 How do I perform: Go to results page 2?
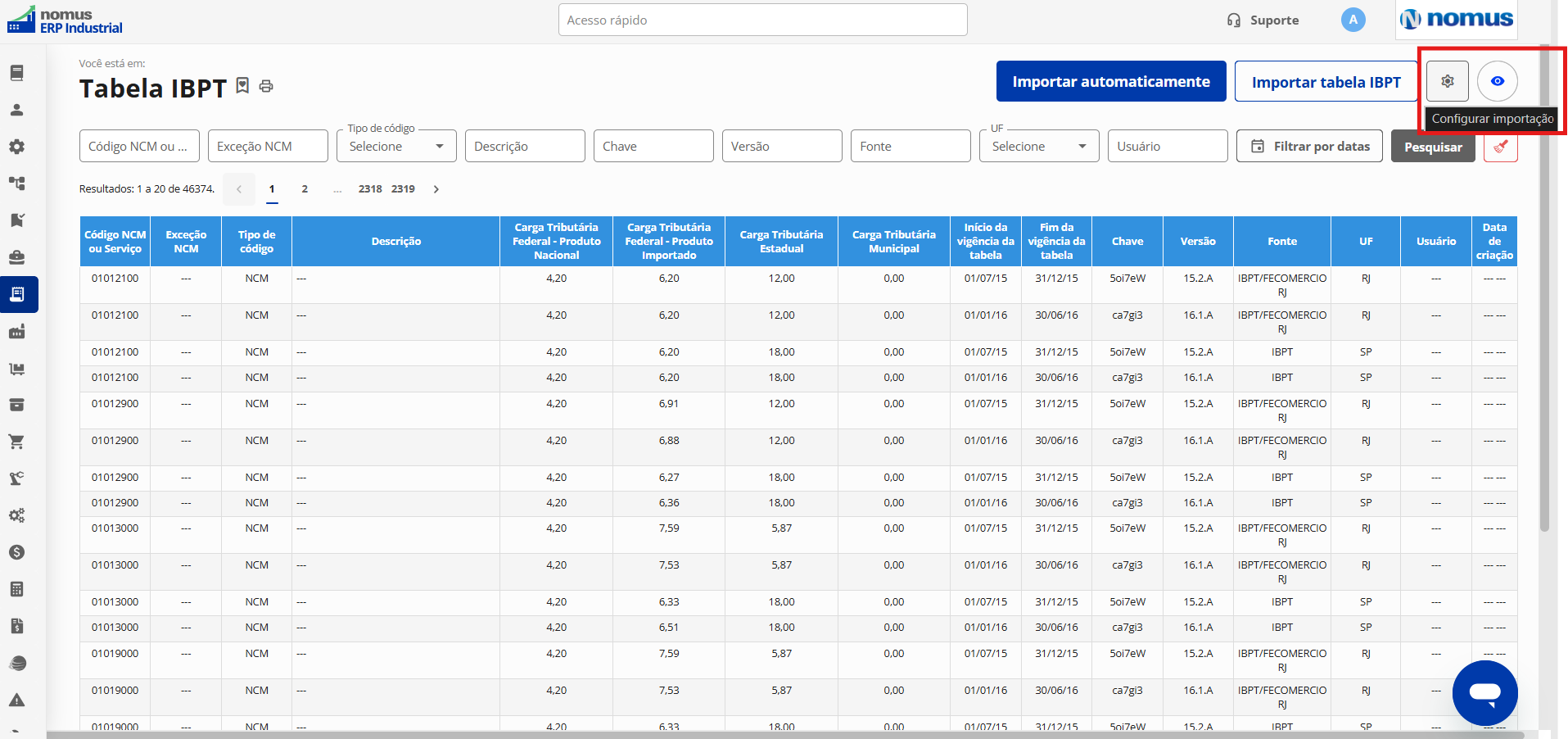pos(305,189)
